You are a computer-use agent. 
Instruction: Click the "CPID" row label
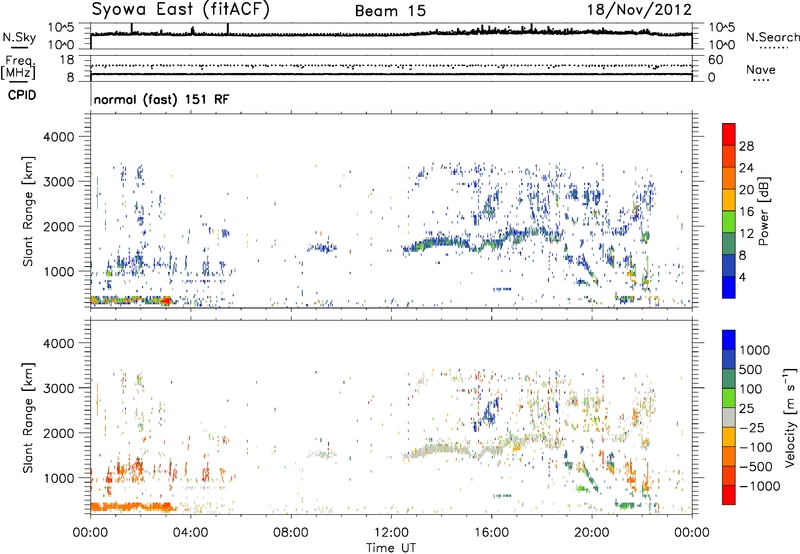pos(22,95)
